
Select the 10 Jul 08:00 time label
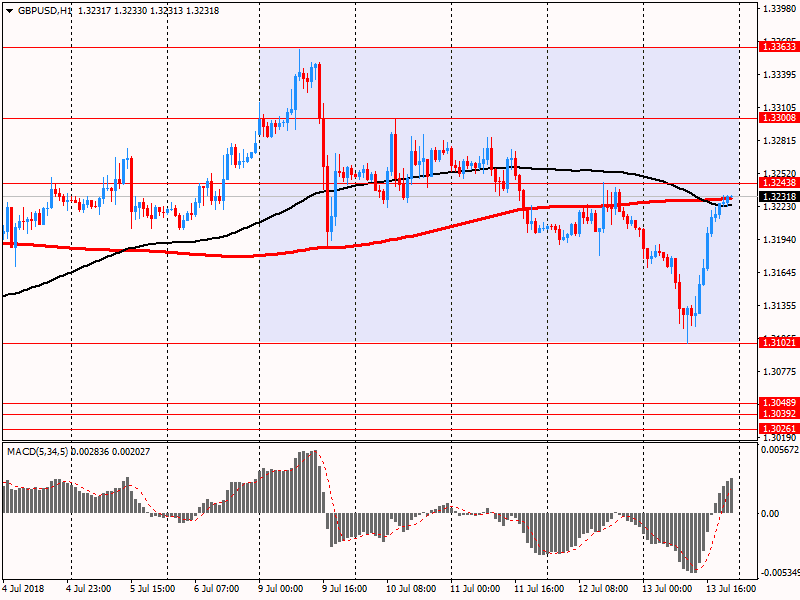[411, 589]
